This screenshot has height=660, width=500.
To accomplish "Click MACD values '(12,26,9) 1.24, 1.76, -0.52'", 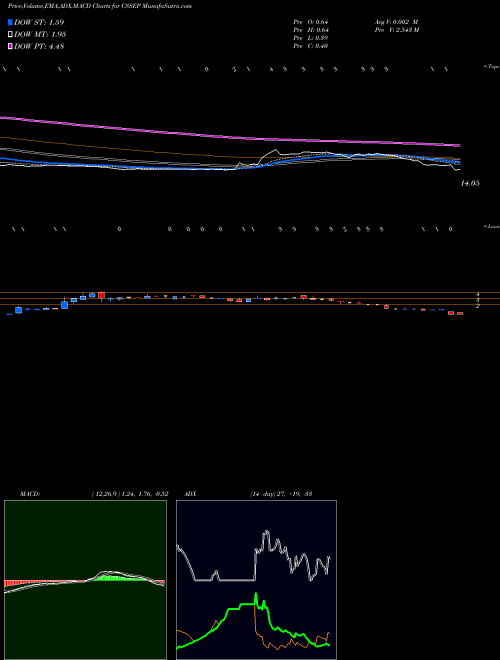I will [x=130, y=494].
